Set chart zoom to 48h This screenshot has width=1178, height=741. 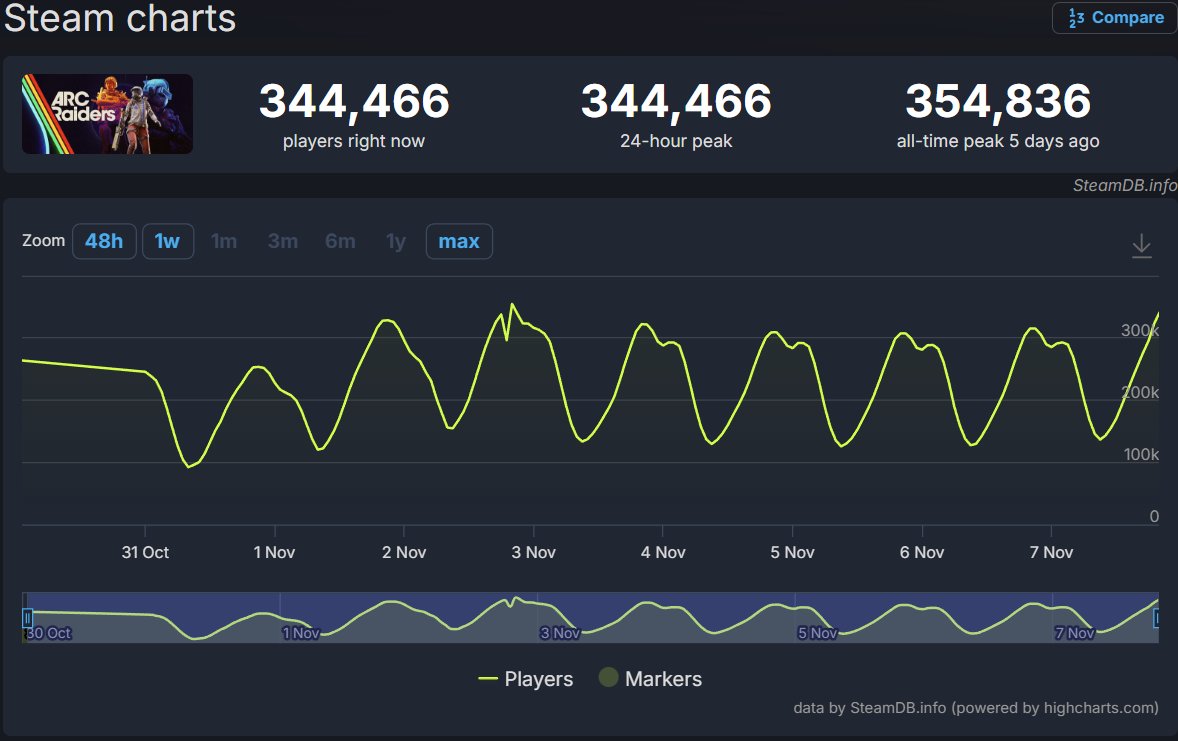click(104, 241)
